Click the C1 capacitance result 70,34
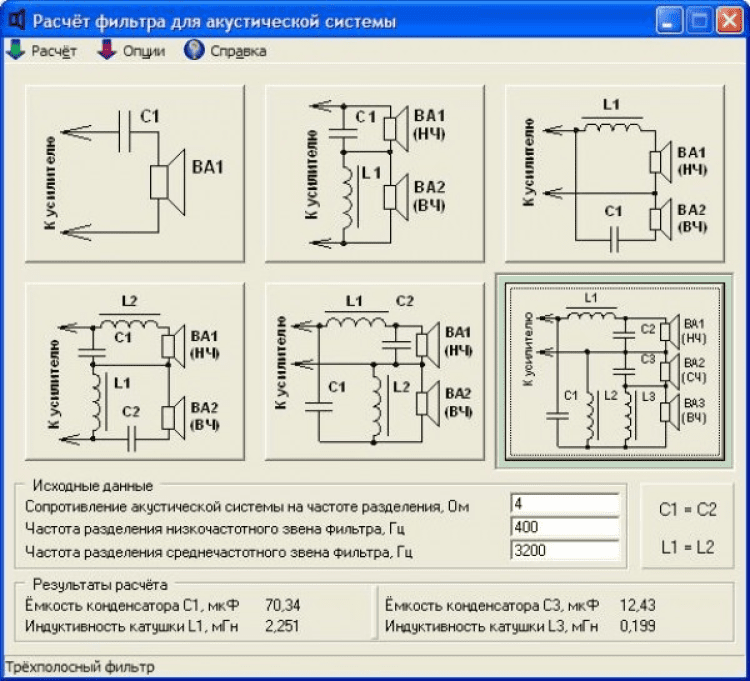 pos(283,605)
